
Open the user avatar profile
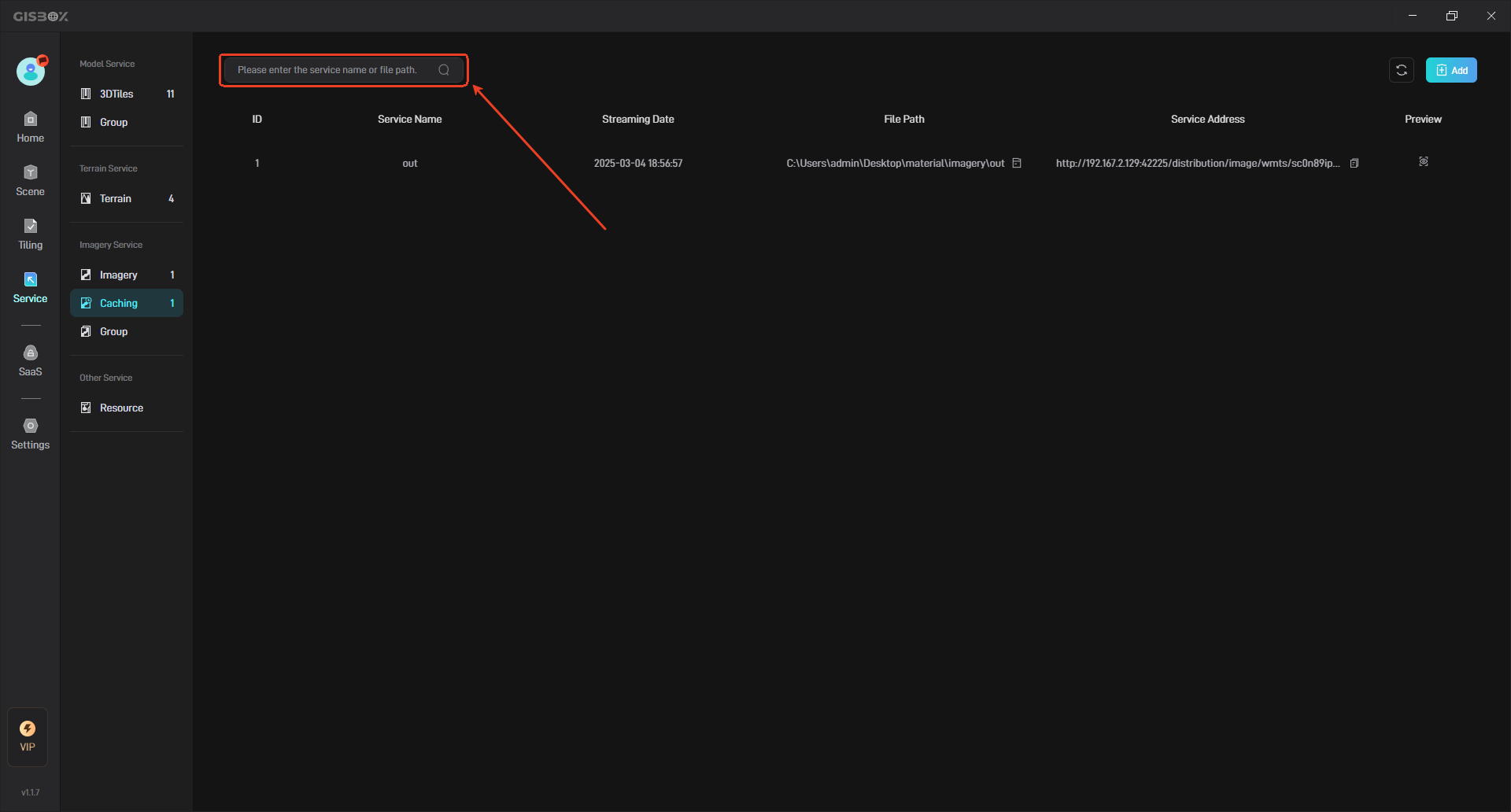[x=31, y=72]
